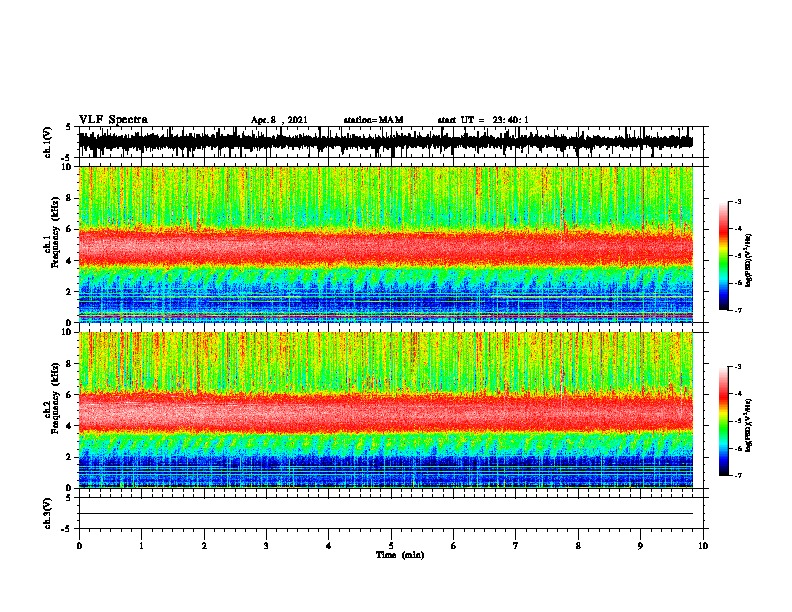
Task: Click time axis tick label "1"
Action: 141,546
